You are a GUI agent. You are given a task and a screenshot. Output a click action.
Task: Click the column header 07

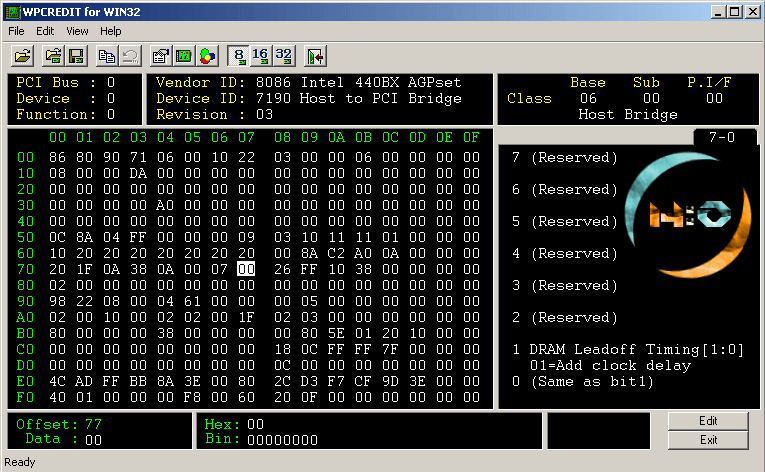click(246, 138)
